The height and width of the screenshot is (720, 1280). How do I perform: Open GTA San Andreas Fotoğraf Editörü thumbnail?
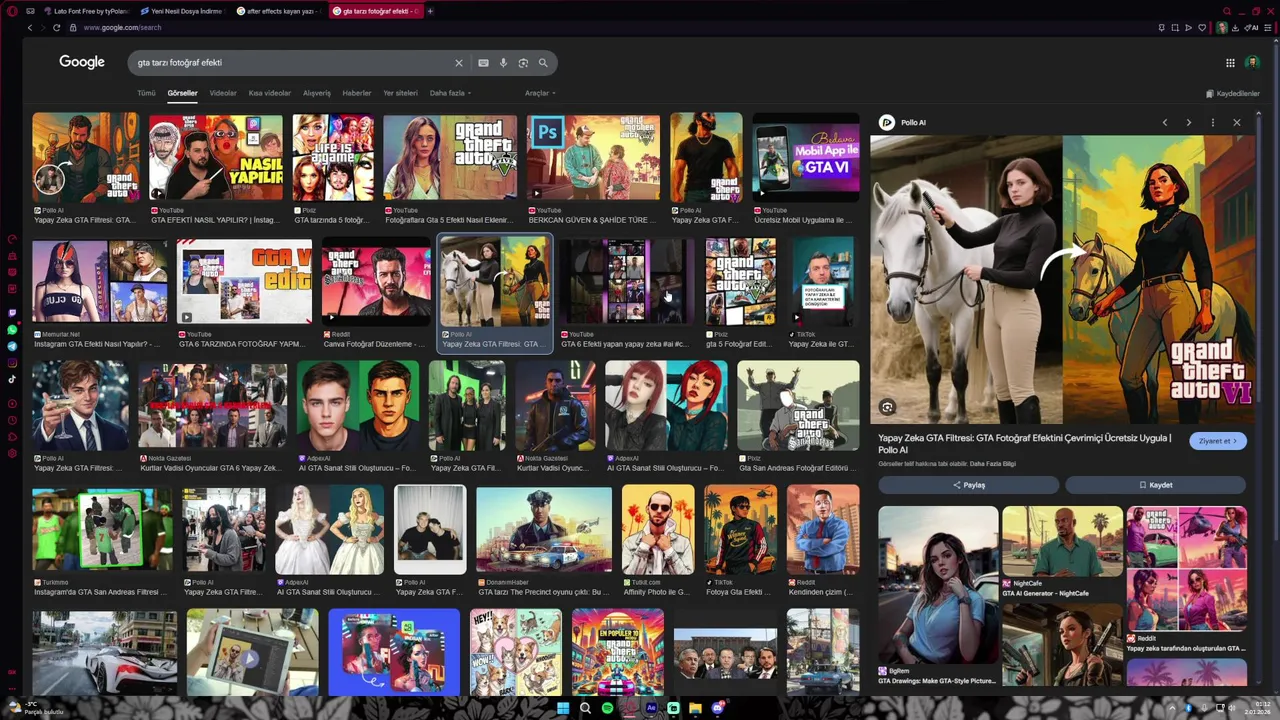tap(798, 406)
